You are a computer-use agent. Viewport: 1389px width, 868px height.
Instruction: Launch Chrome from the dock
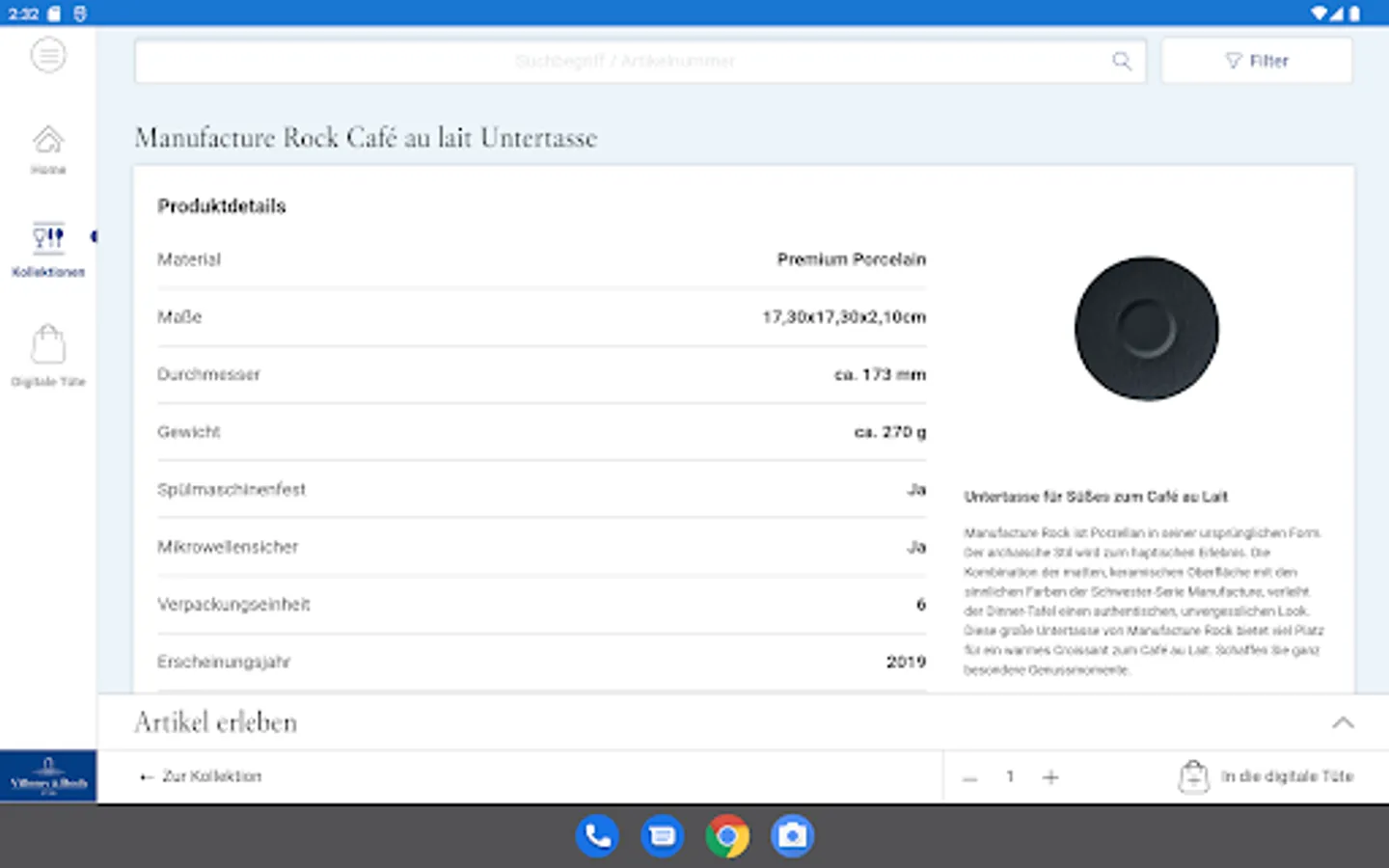coord(727,835)
